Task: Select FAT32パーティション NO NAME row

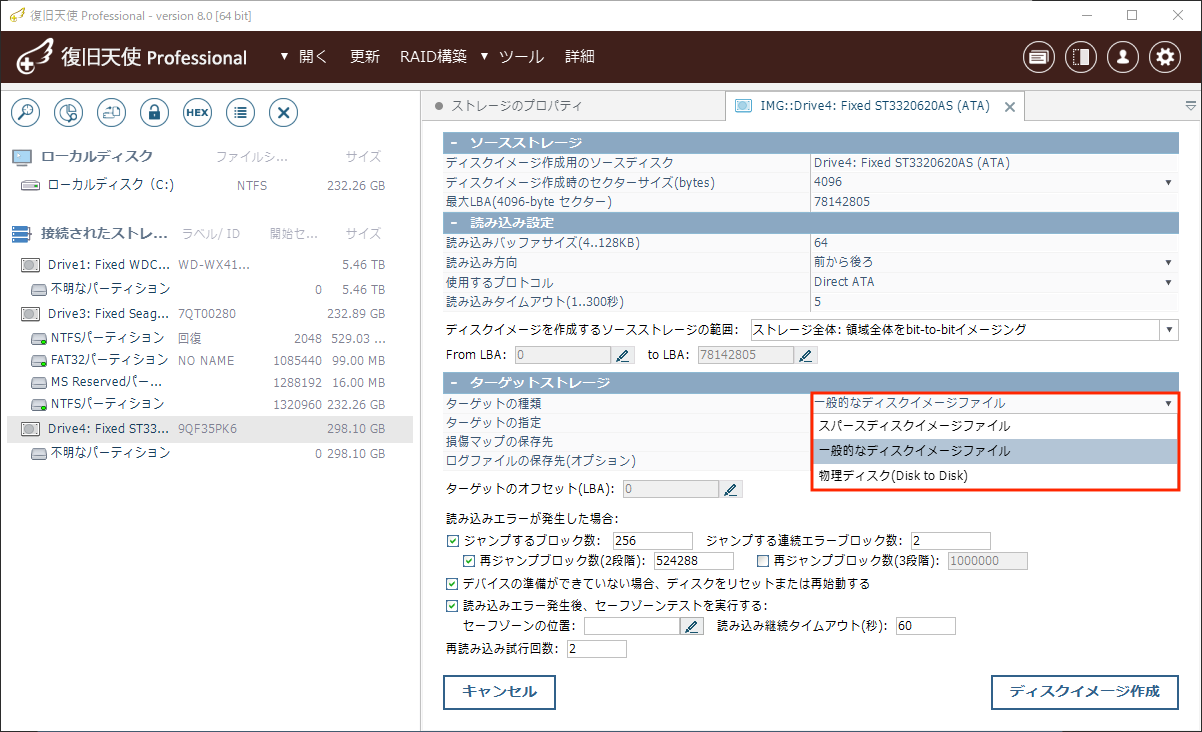Action: (209, 359)
